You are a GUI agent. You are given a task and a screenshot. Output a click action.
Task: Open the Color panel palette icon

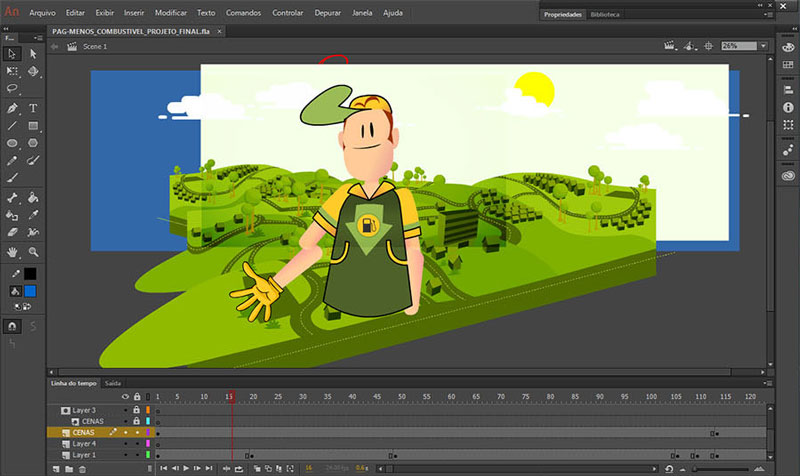pos(788,47)
